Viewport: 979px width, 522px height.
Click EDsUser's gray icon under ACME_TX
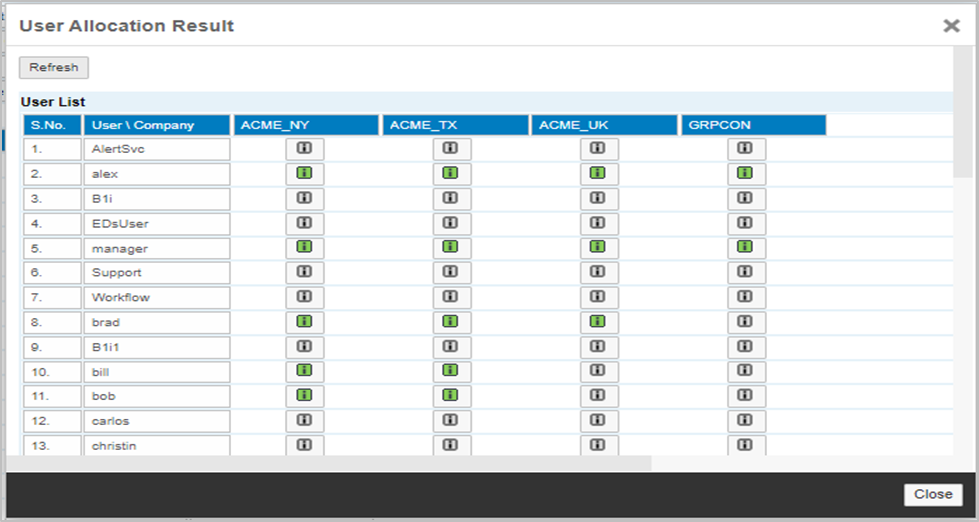tap(451, 223)
